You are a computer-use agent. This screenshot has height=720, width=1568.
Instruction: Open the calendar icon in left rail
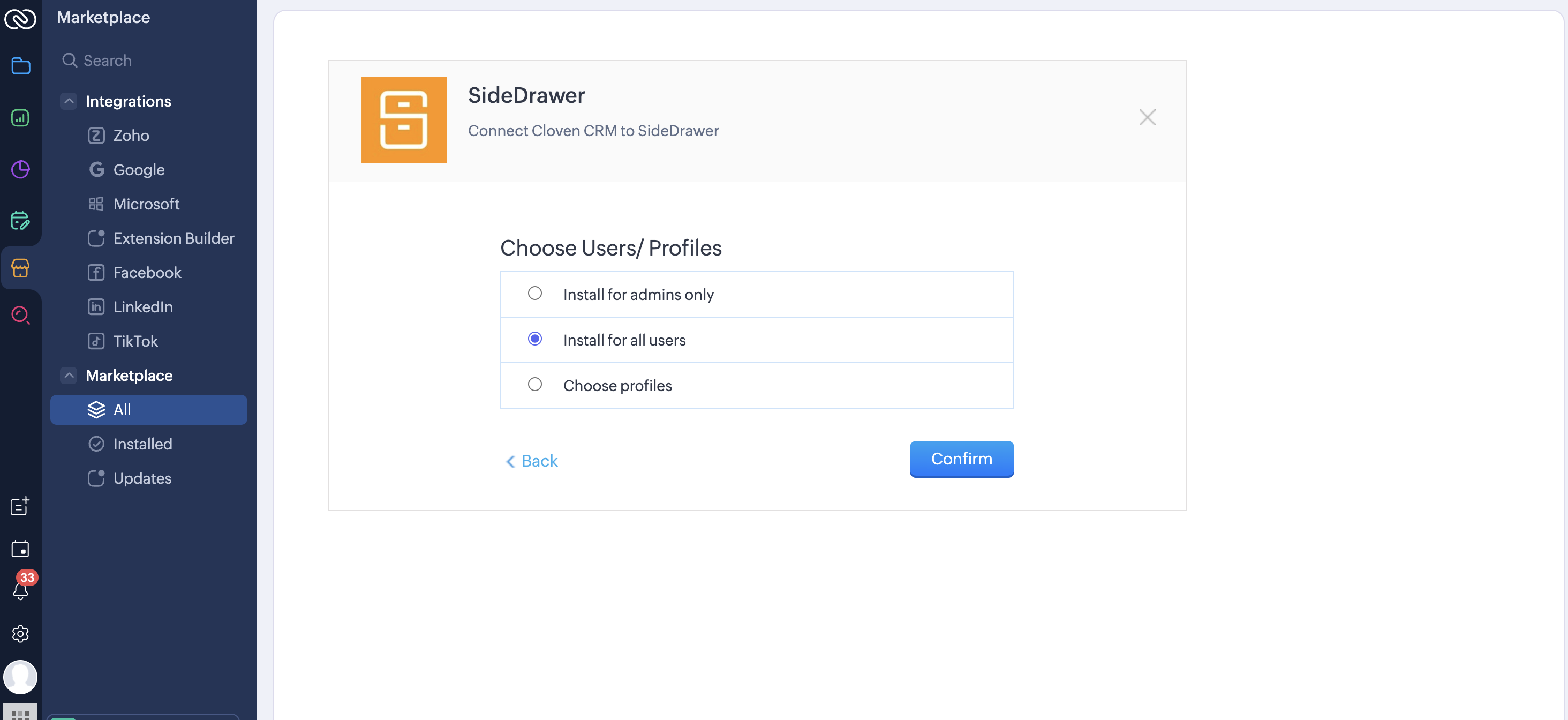click(x=20, y=548)
